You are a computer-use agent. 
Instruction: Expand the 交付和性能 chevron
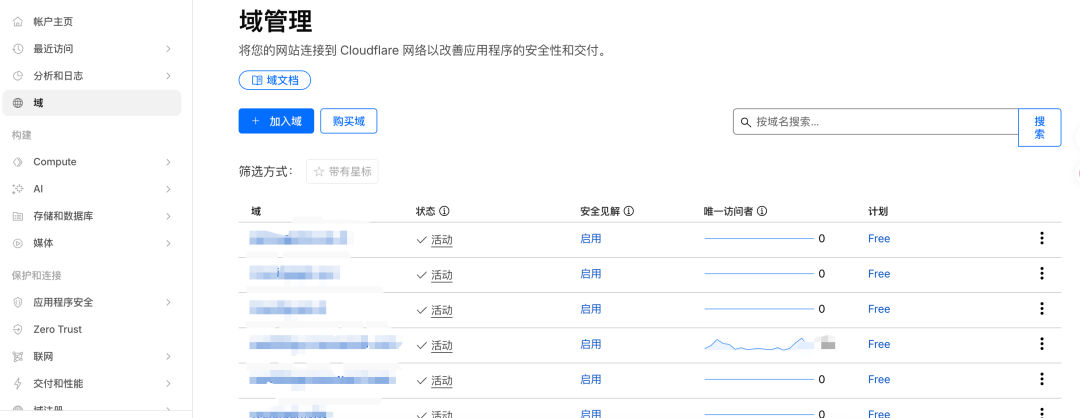(169, 384)
